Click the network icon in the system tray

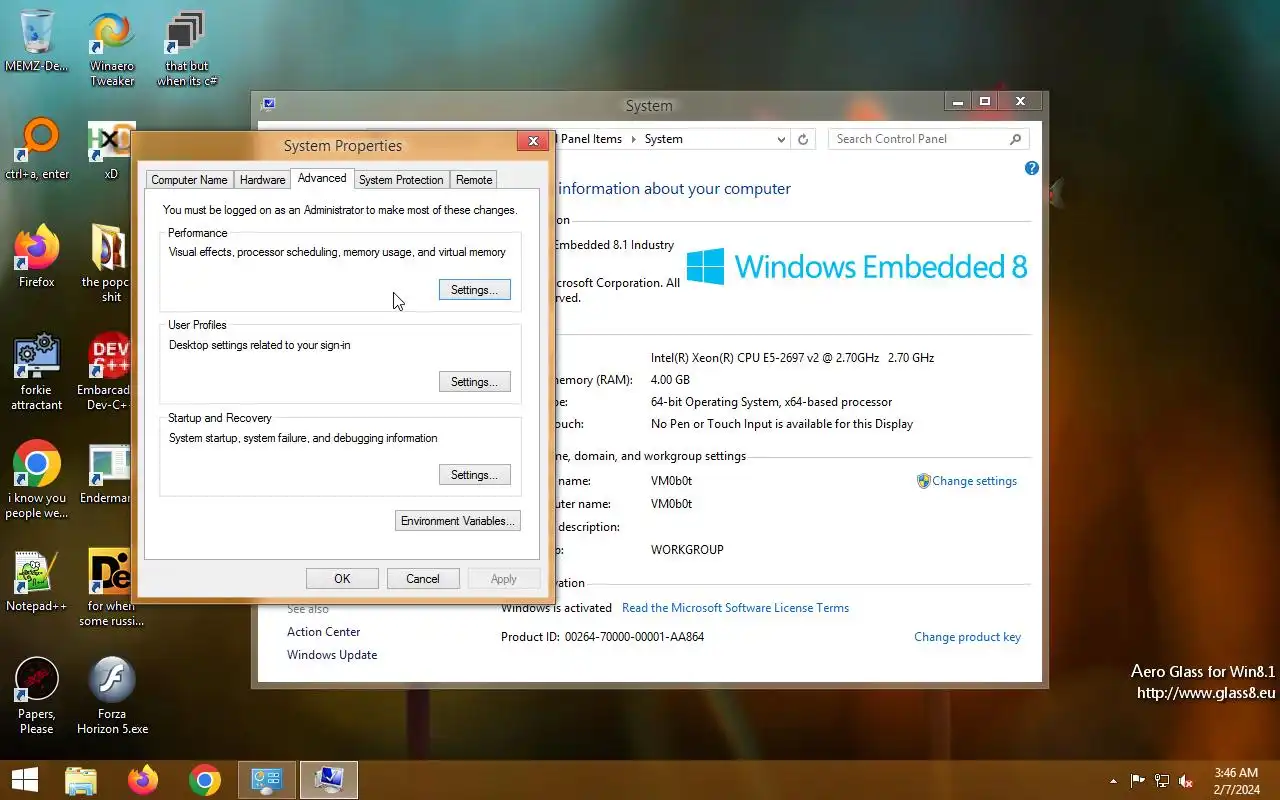coord(1162,781)
